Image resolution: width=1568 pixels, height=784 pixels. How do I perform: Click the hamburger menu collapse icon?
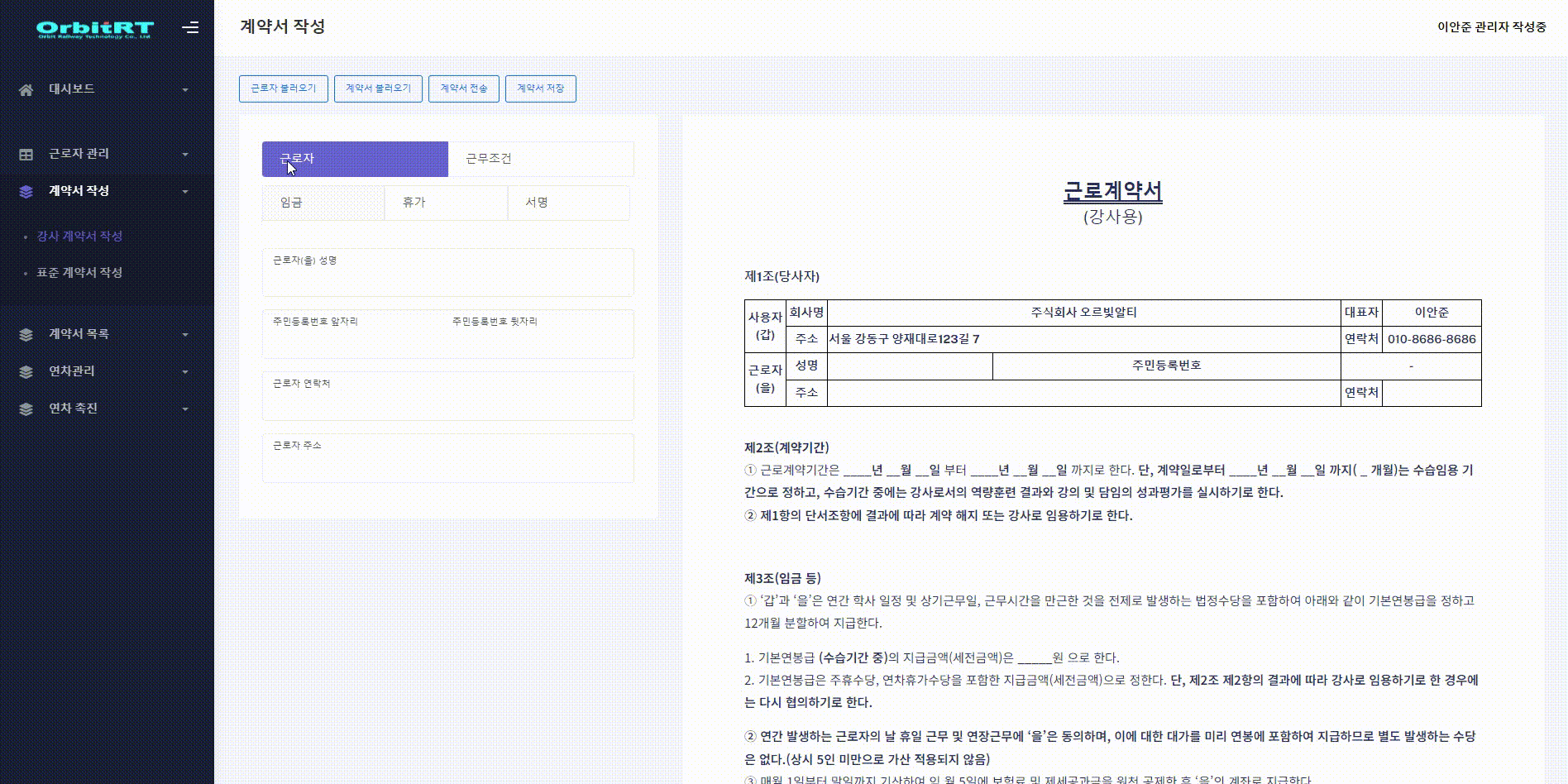(x=190, y=28)
